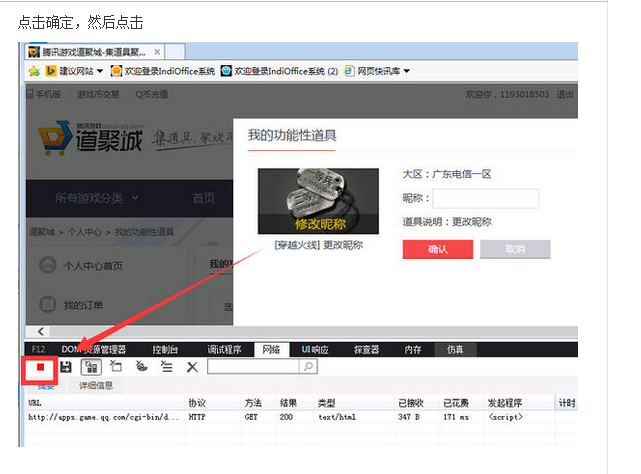Click the 修改昵称 dog-tag item thumbnail
Viewport: 641px width, 474px height.
pos(318,201)
